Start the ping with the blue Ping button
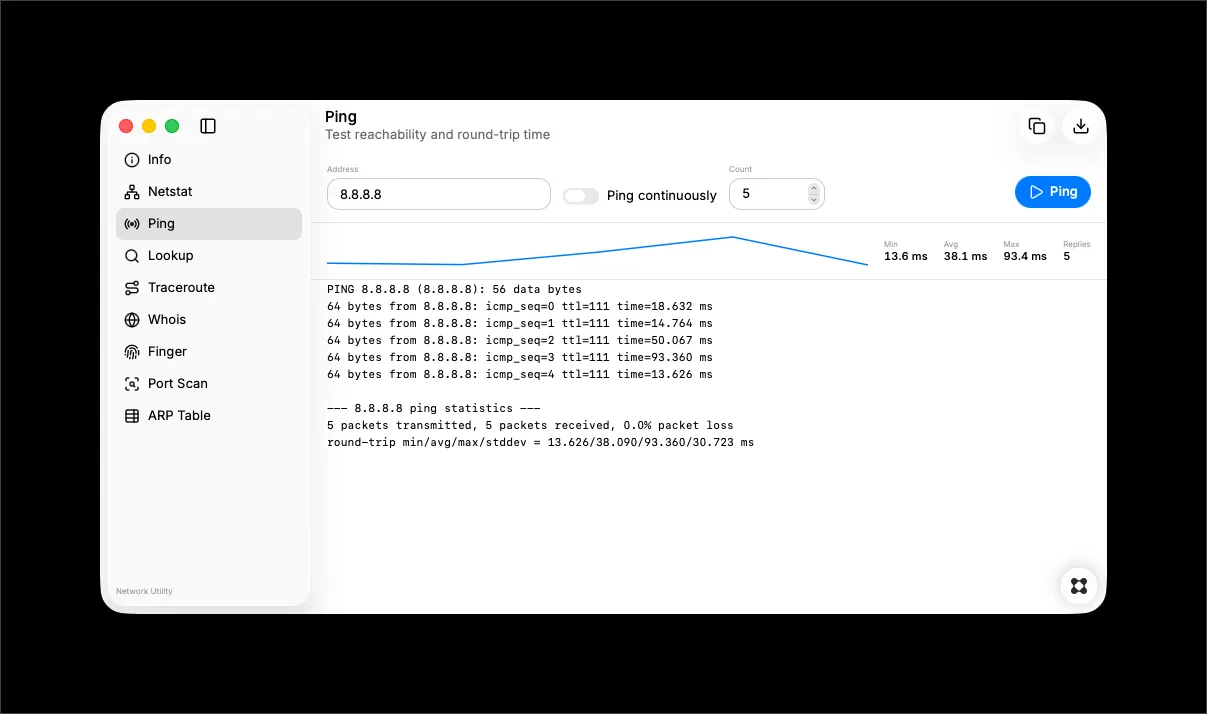The height and width of the screenshot is (714, 1207). click(1053, 192)
